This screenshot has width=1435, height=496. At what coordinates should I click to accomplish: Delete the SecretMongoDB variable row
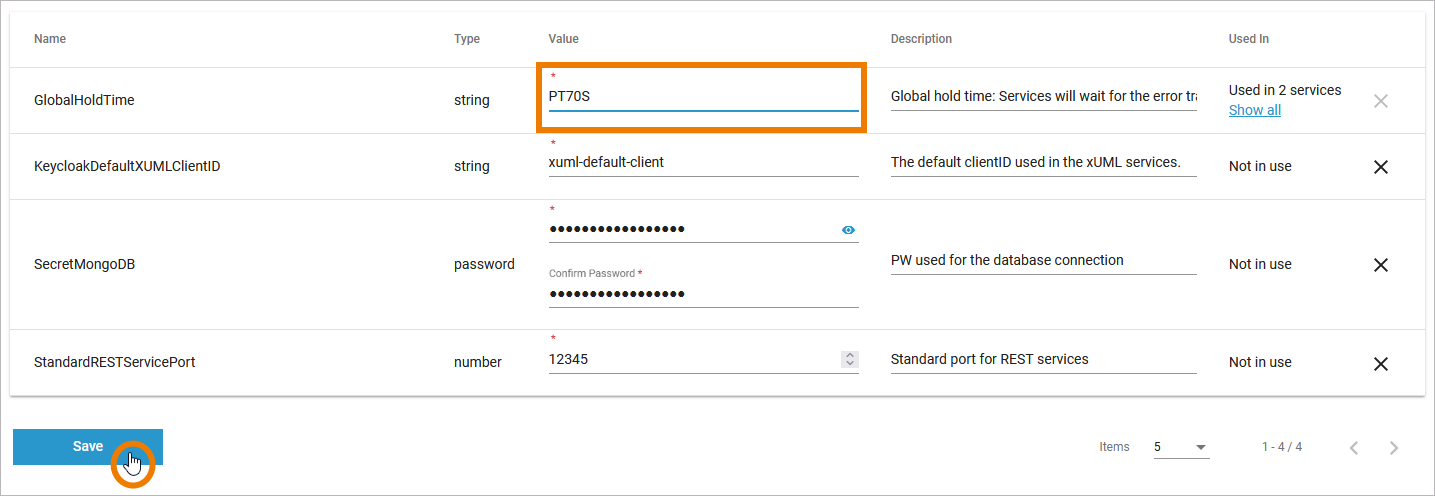(1381, 265)
